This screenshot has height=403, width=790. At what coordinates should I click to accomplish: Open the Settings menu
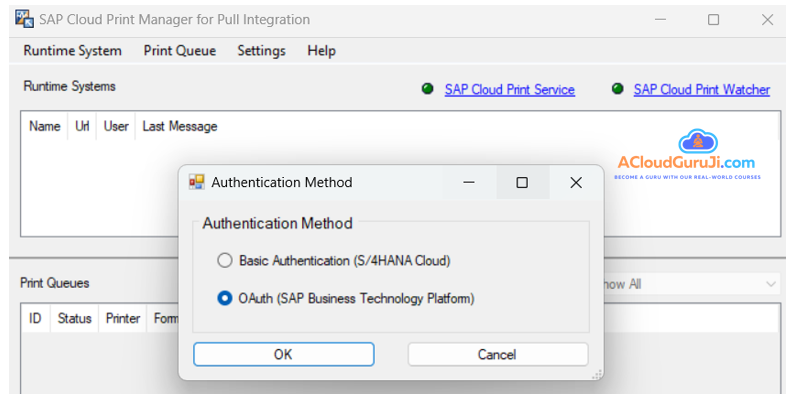261,51
